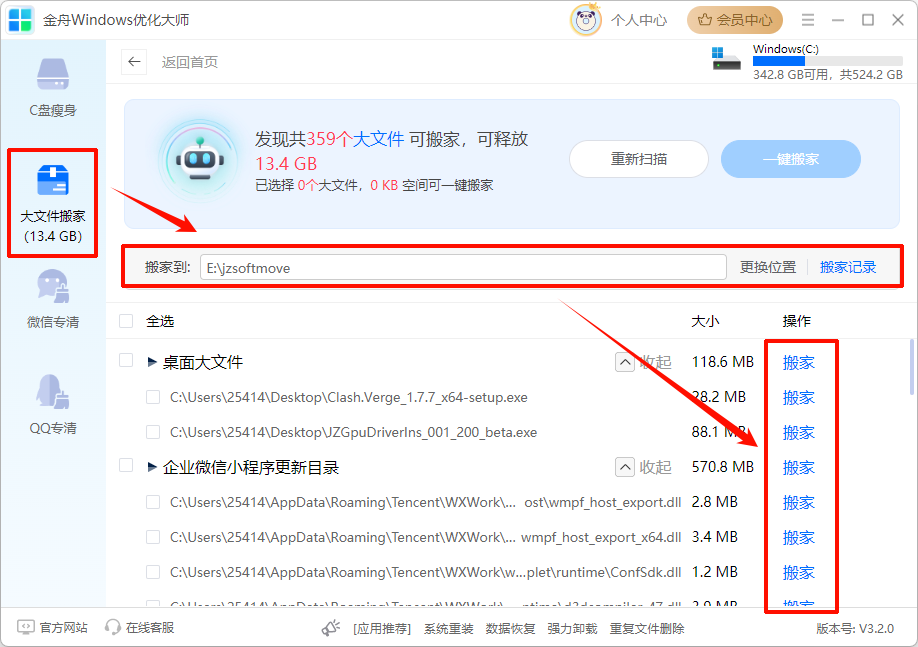This screenshot has height=647, width=918.
Task: Check the ConfSdk.dll file checkbox
Action: [x=153, y=572]
